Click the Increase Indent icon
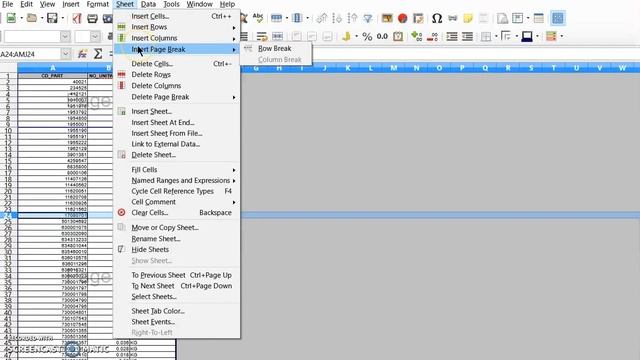Image resolution: width=640 pixels, height=360 pixels. 452,37
